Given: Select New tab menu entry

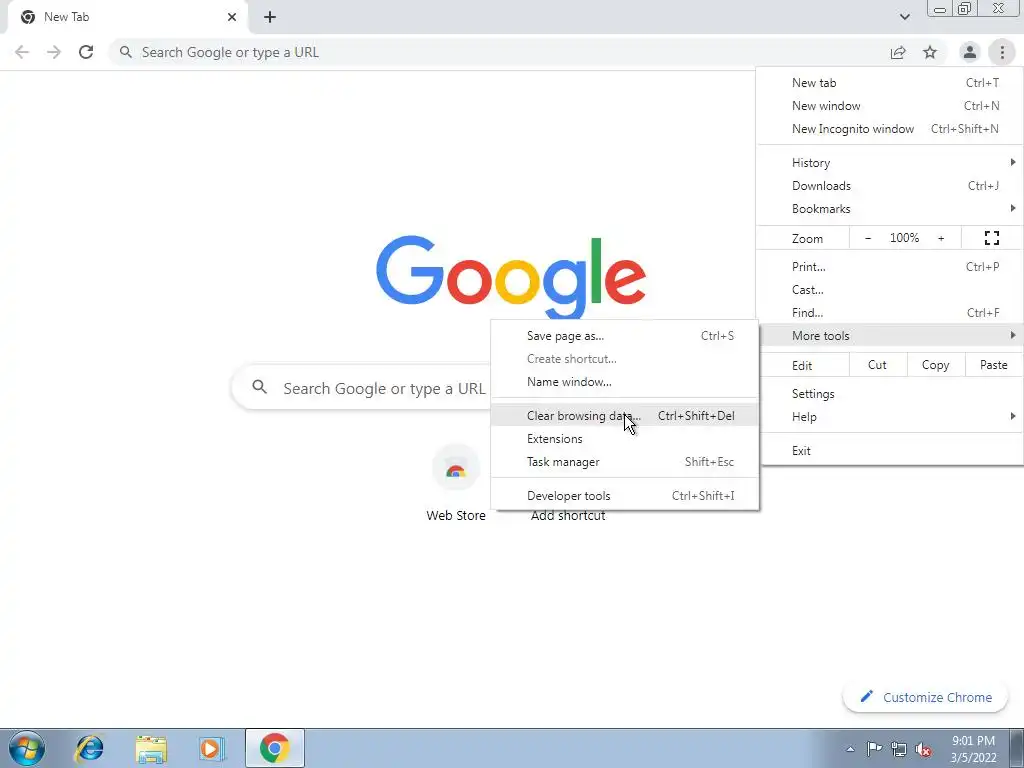Looking at the screenshot, I should 890,83.
